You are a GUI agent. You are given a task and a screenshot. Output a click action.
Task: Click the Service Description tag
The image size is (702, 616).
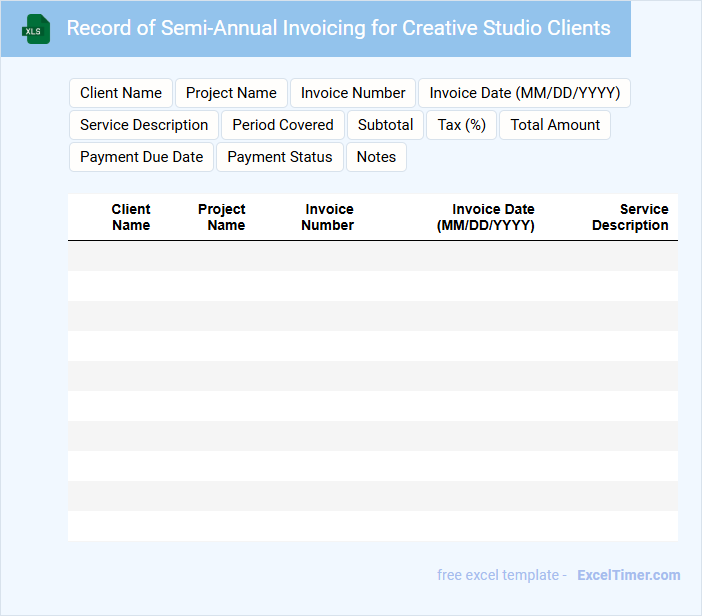pyautogui.click(x=144, y=125)
